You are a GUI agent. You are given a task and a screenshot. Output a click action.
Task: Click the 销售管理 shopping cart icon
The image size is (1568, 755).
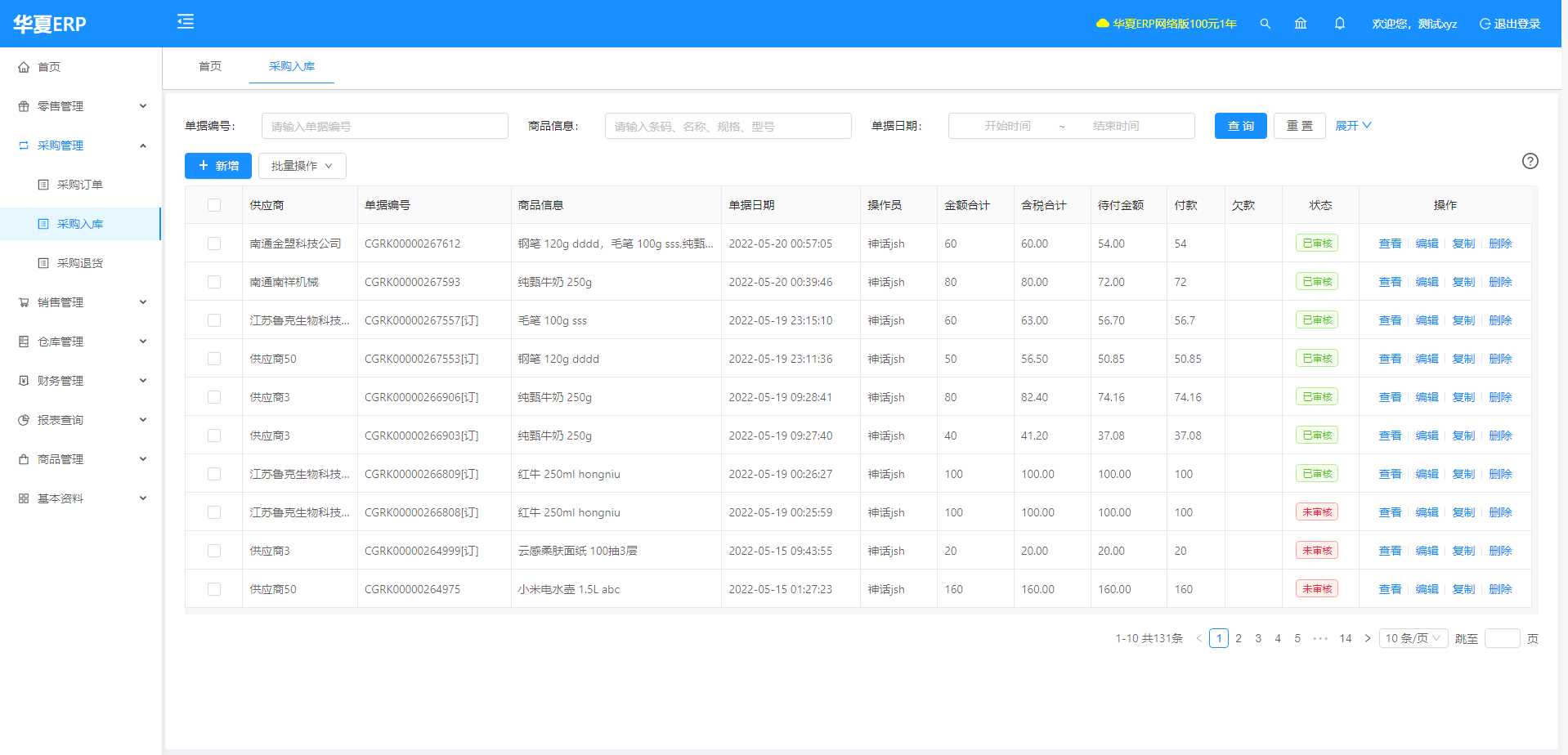click(24, 302)
